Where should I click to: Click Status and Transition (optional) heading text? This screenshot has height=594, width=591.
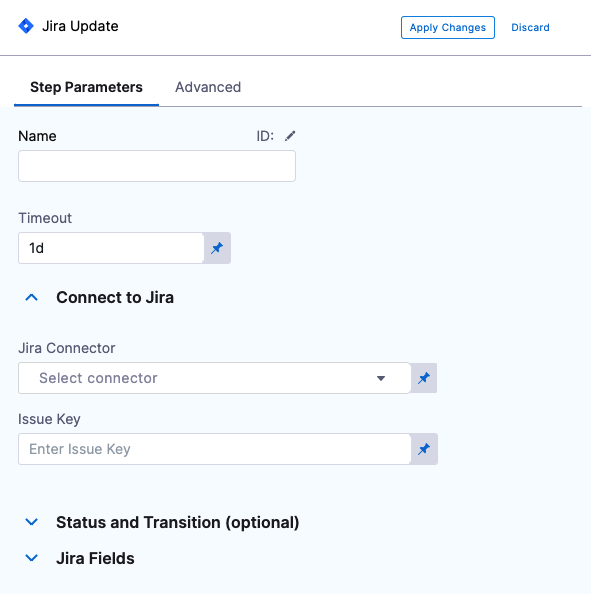coord(178,522)
